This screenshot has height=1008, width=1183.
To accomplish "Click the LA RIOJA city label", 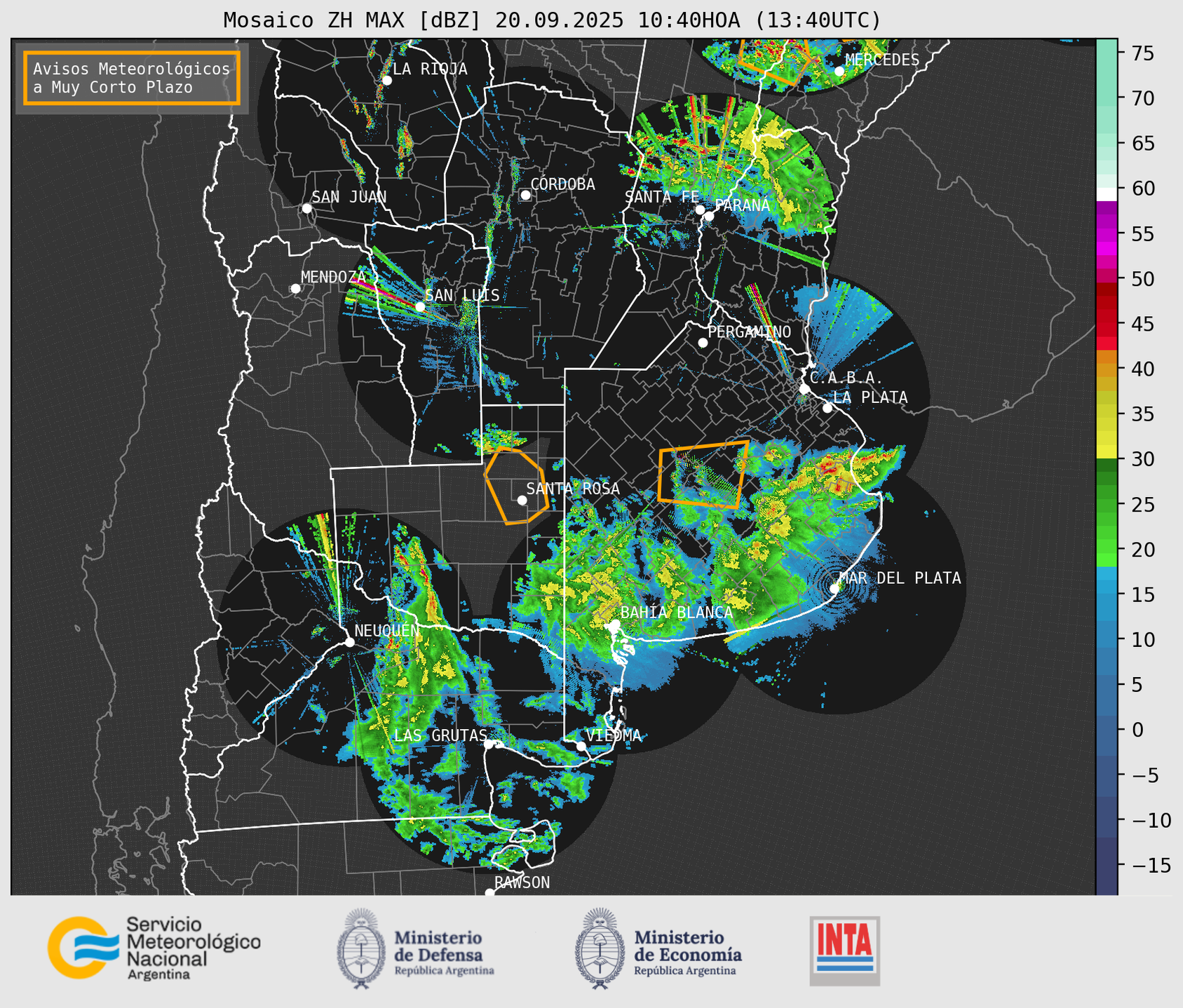I will [x=430, y=69].
